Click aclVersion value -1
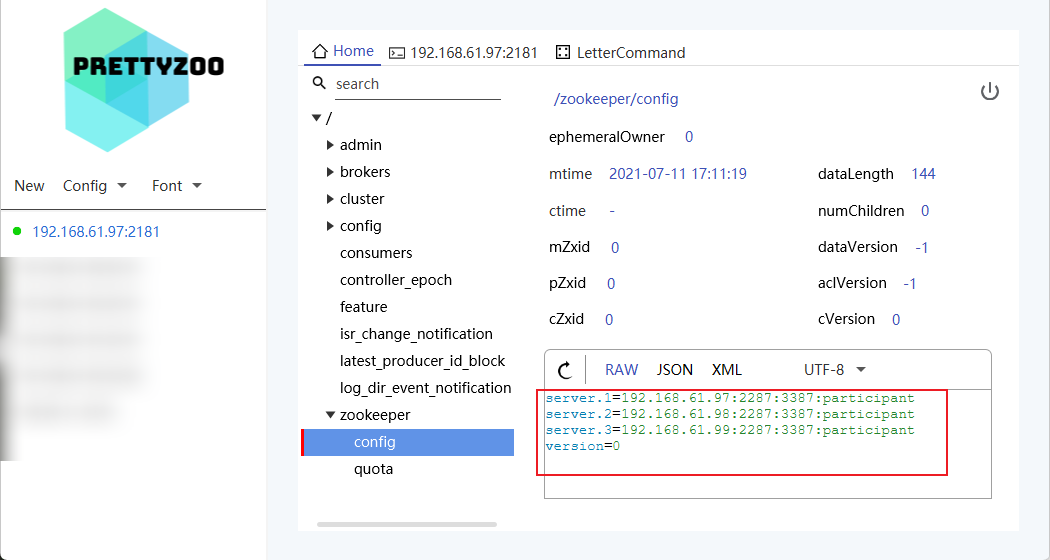The height and width of the screenshot is (560, 1050). (909, 283)
